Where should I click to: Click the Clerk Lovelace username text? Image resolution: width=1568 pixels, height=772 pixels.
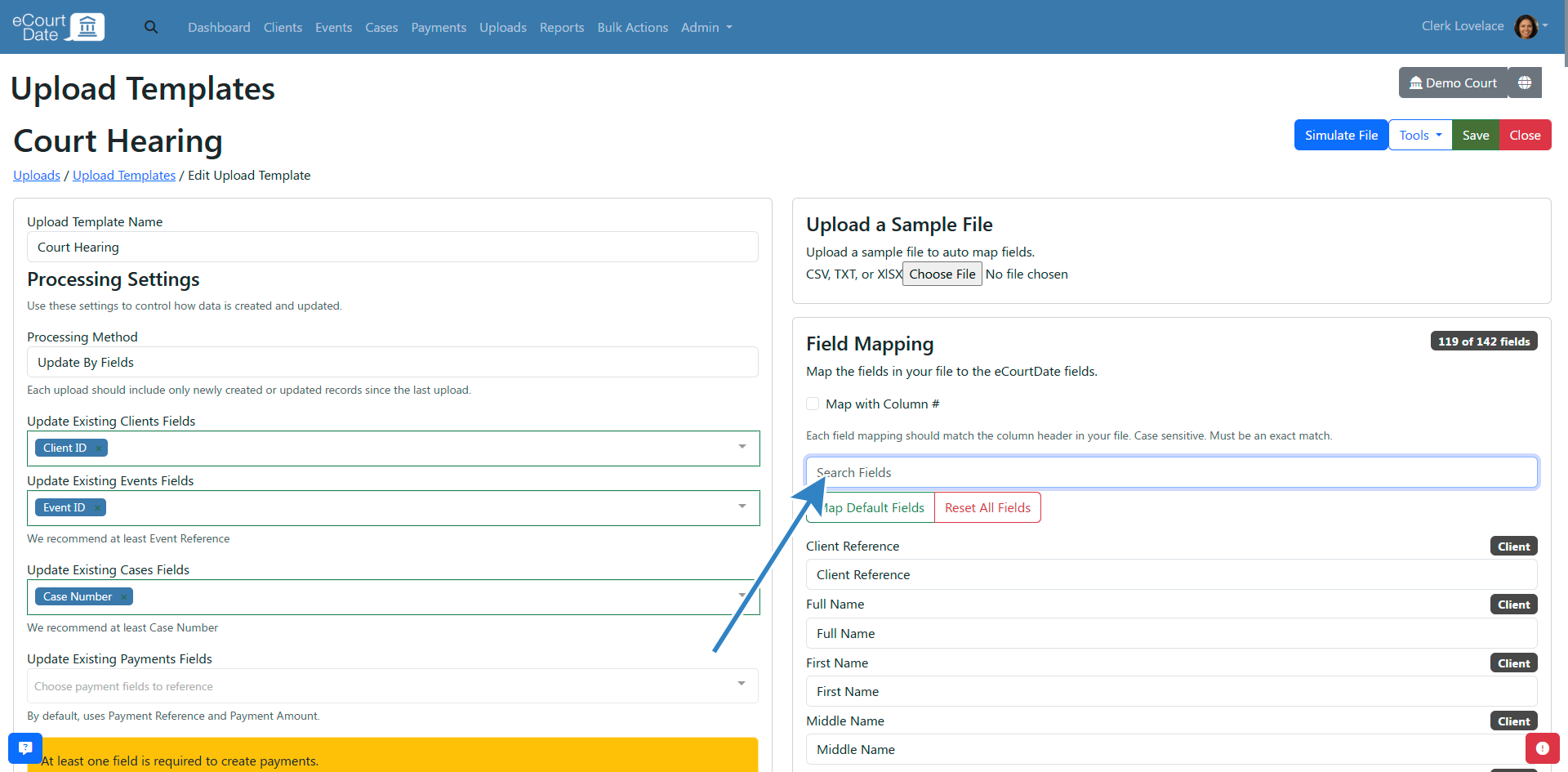point(1463,26)
